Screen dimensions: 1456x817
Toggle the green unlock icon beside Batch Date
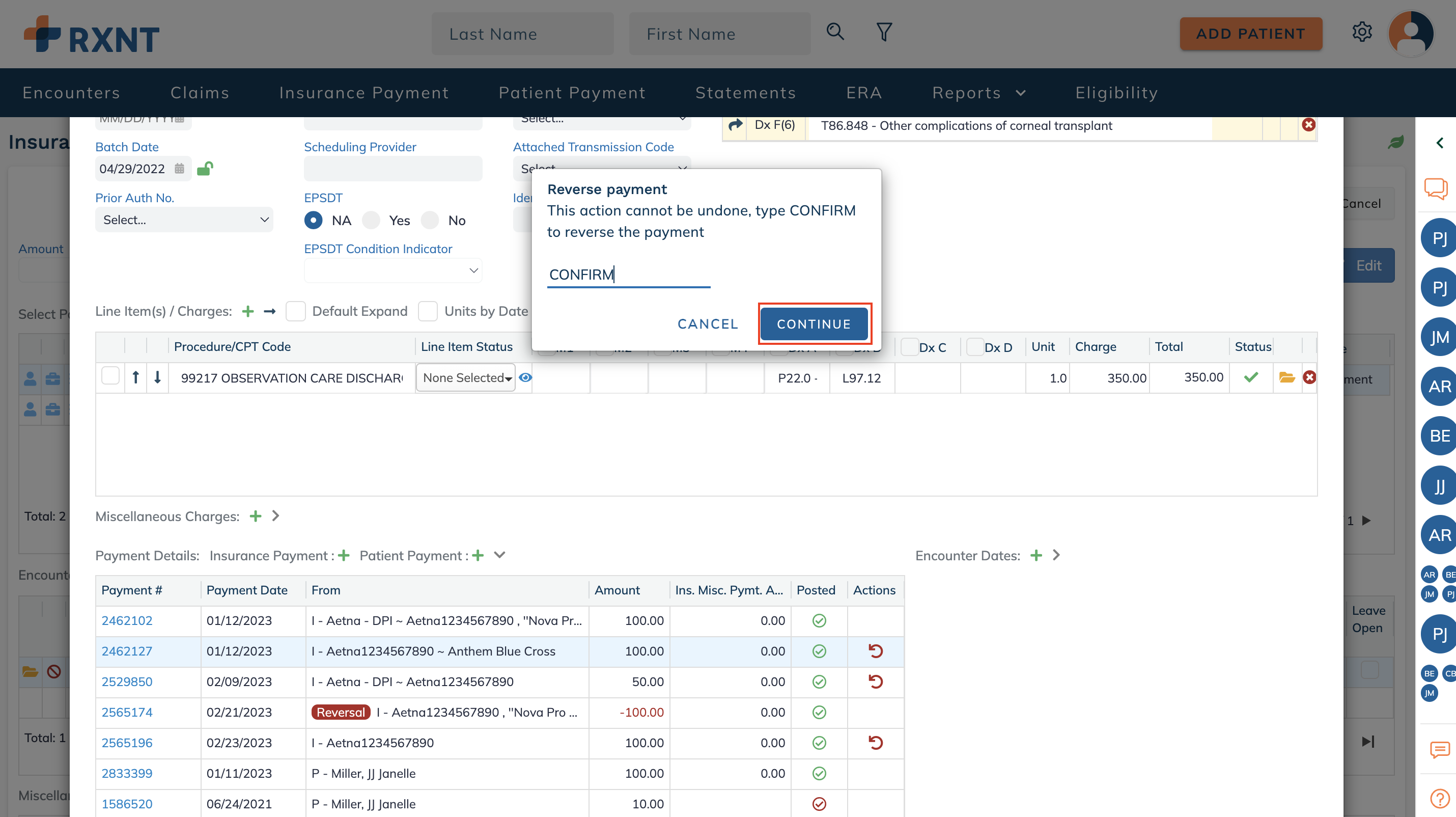point(205,168)
